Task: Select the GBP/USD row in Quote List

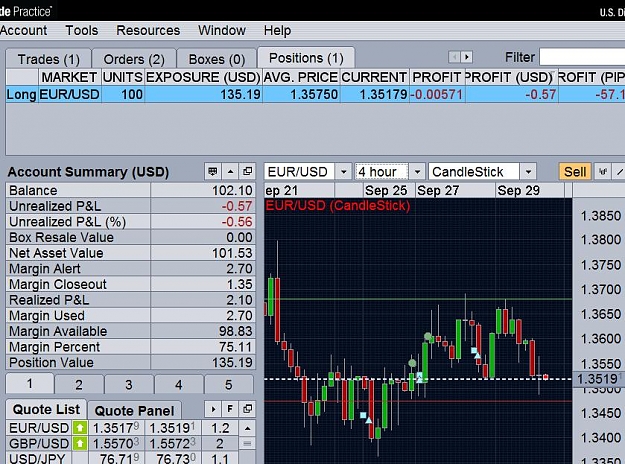Action: click(x=123, y=443)
